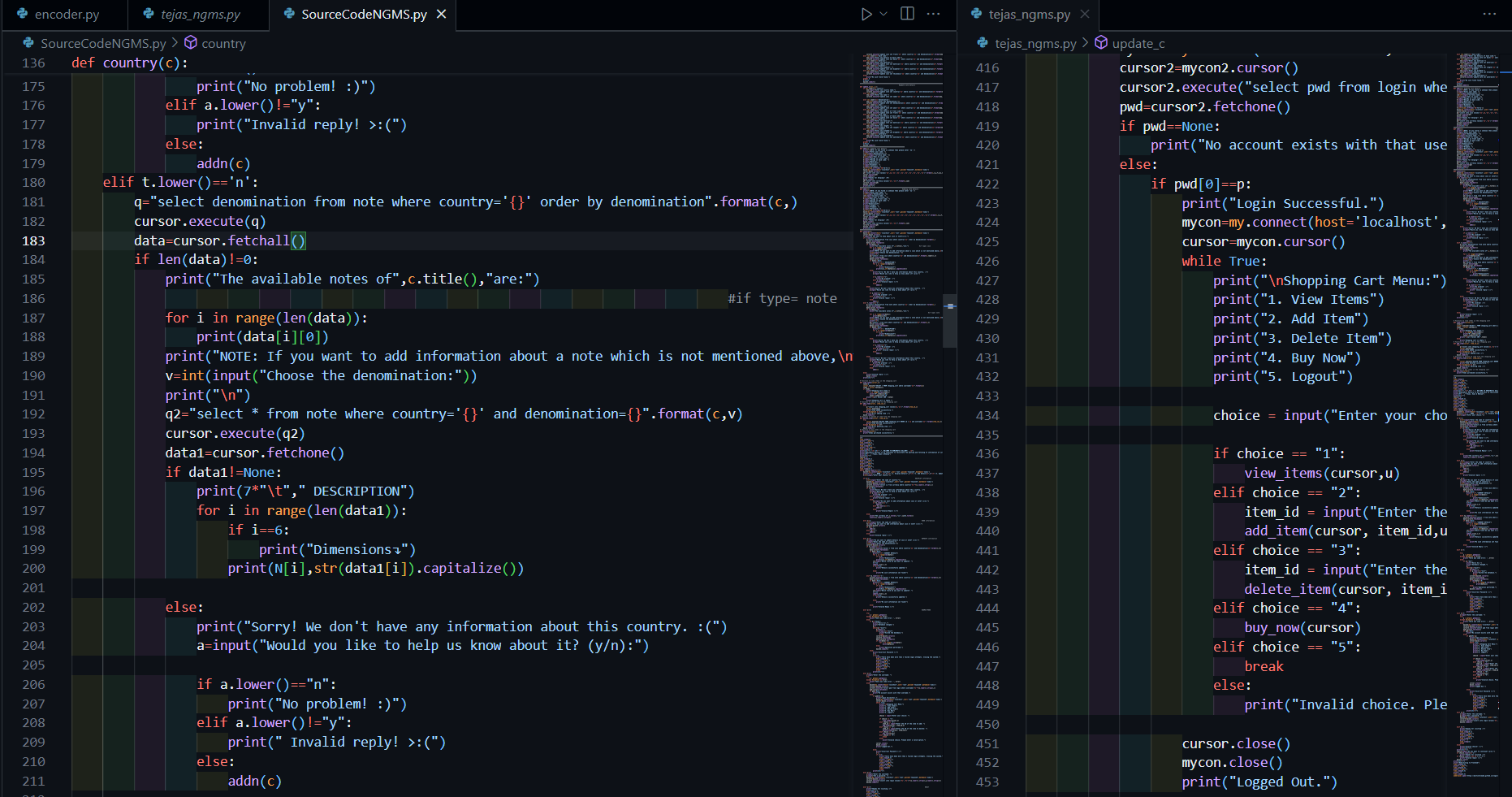
Task: Click the left editor's scrollbar slider
Action: point(949,320)
